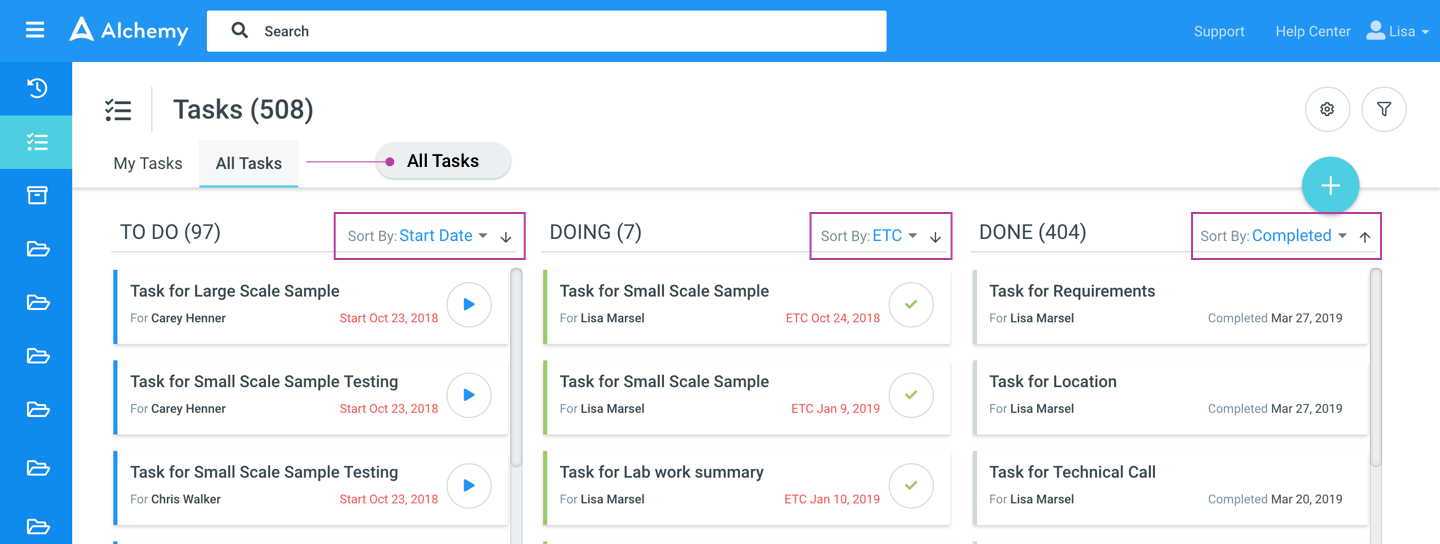
Task: Start the Task for Large Scale Sample
Action: point(468,305)
